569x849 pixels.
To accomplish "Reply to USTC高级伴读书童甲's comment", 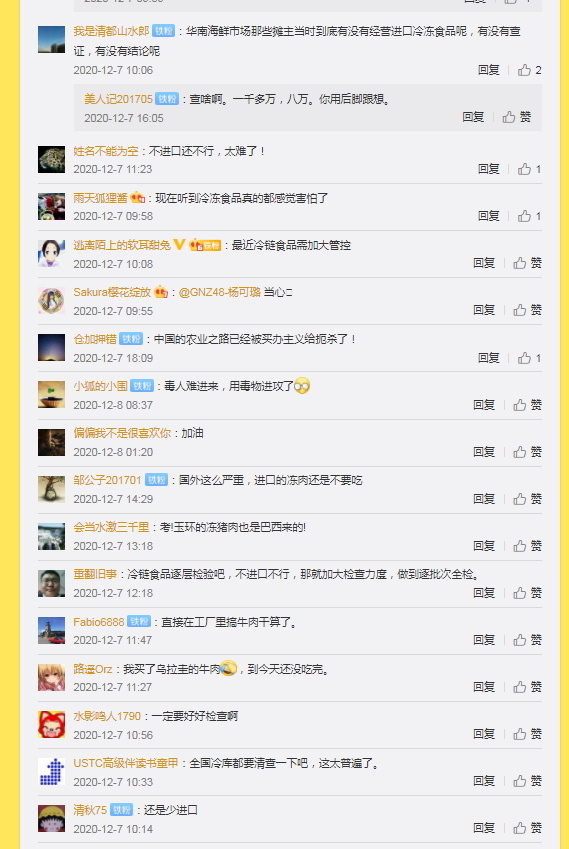I will point(483,781).
